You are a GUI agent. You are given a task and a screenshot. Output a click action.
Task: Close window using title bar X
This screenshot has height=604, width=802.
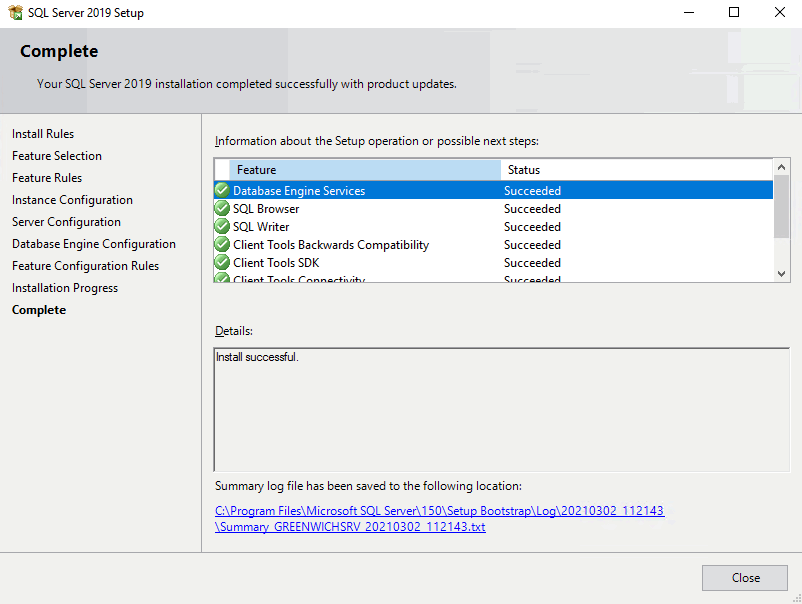(x=779, y=12)
